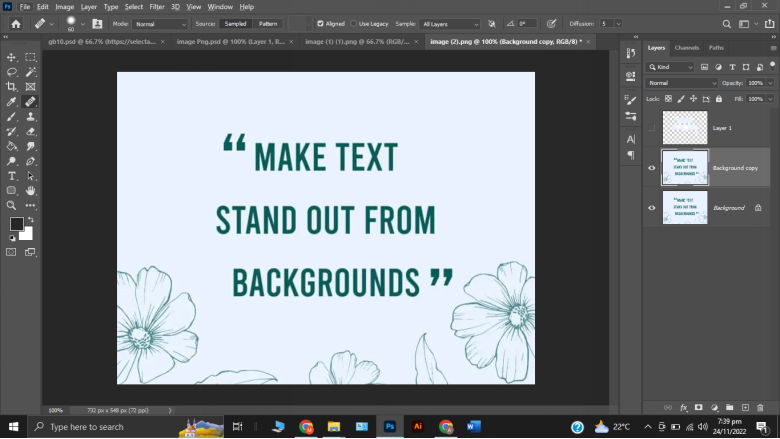Click the foreground color swatch
Viewport: 780px width, 439px height.
[15, 223]
